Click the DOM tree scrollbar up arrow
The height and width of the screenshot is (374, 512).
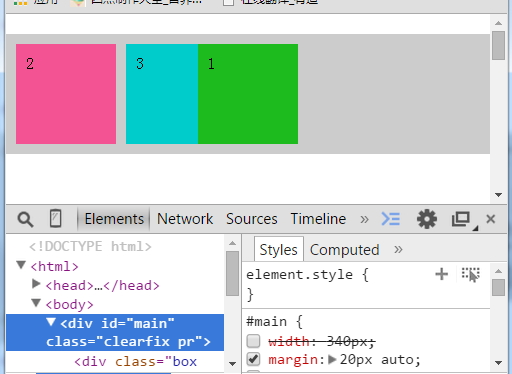232,243
